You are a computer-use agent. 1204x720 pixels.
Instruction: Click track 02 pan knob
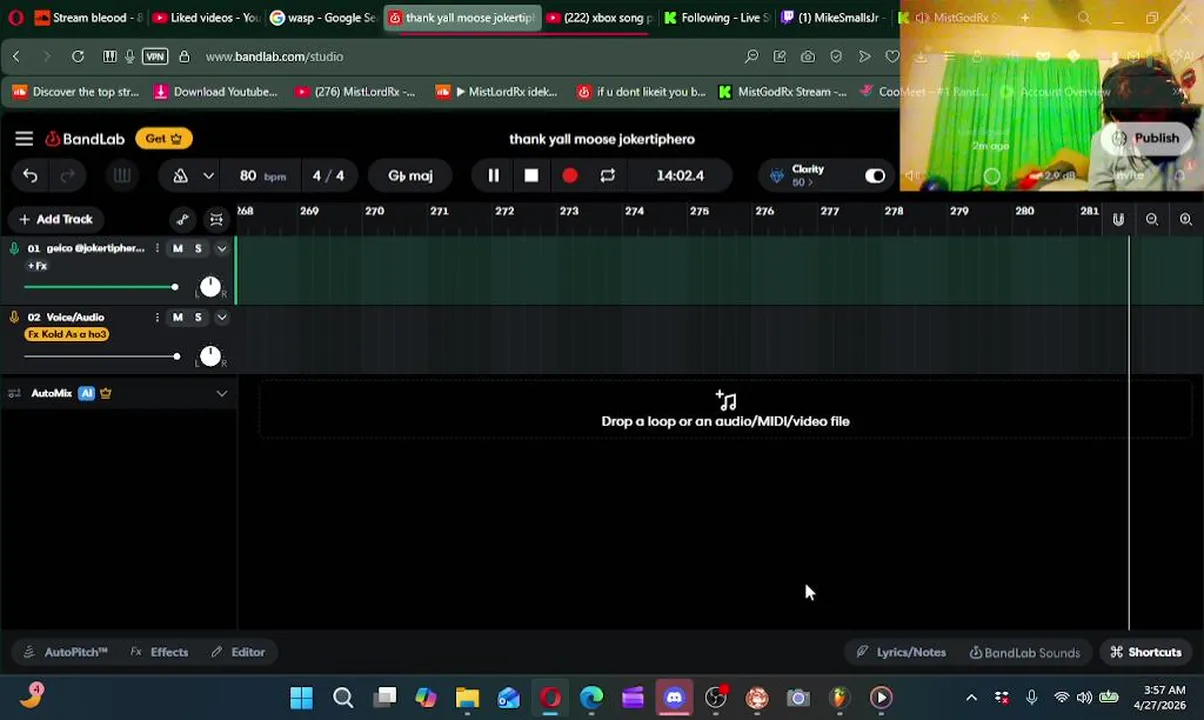(210, 356)
